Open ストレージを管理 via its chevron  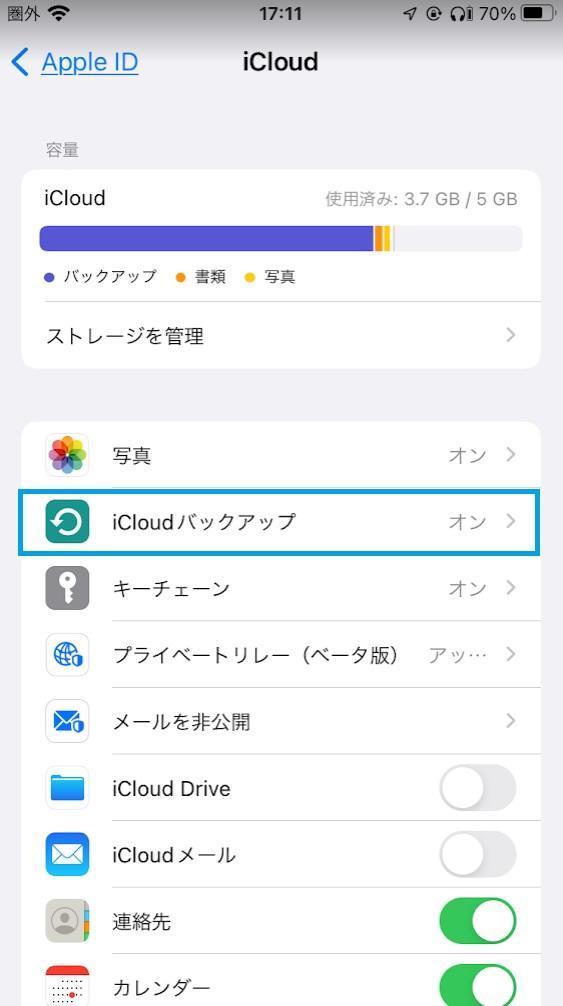(510, 335)
